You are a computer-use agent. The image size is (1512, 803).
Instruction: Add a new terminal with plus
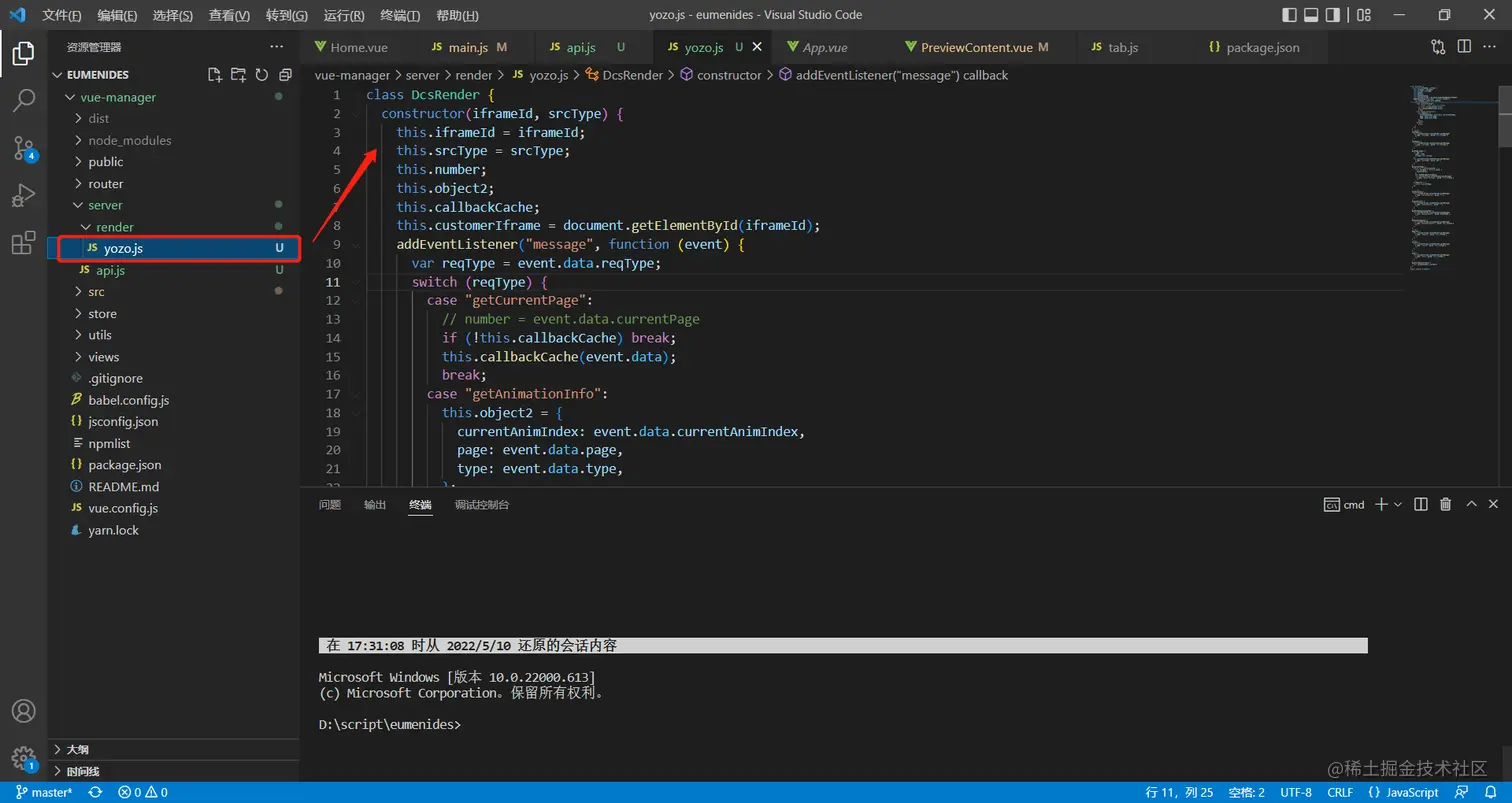tap(1381, 505)
